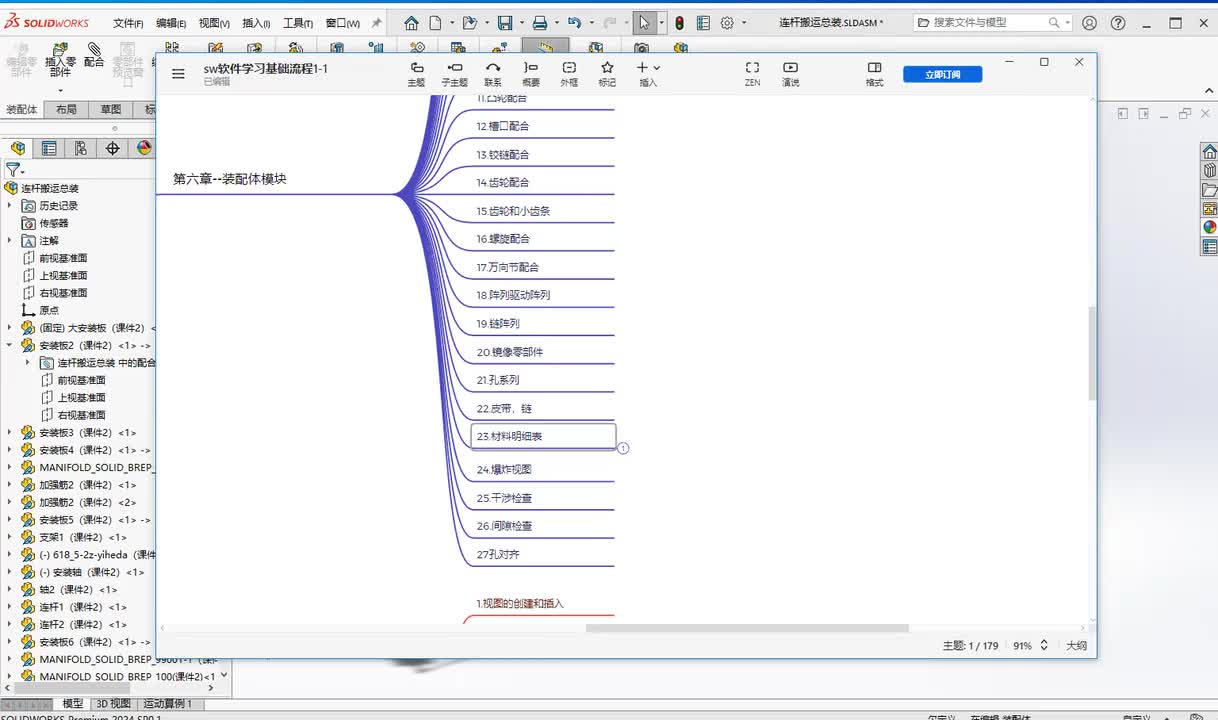Select topic 20.镜像零部件
The width and height of the screenshot is (1218, 720).
click(x=510, y=352)
